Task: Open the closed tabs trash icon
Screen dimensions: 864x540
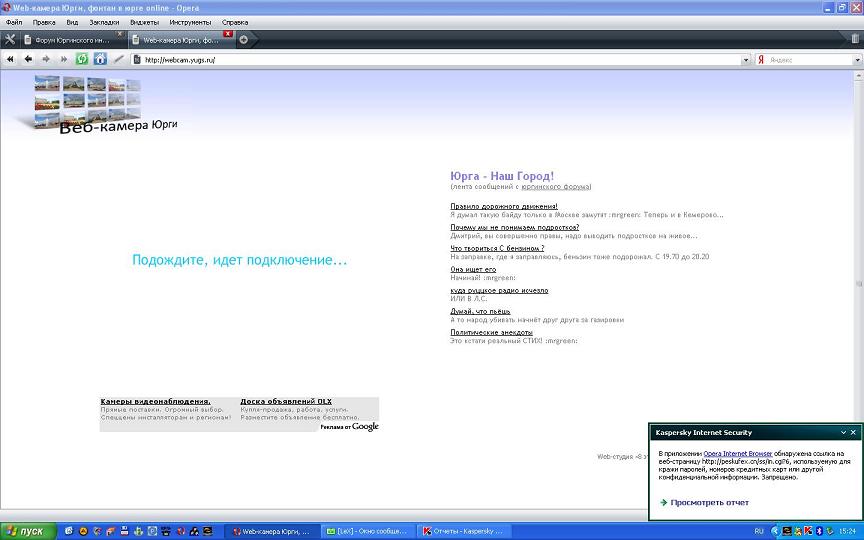Action: click(x=855, y=39)
